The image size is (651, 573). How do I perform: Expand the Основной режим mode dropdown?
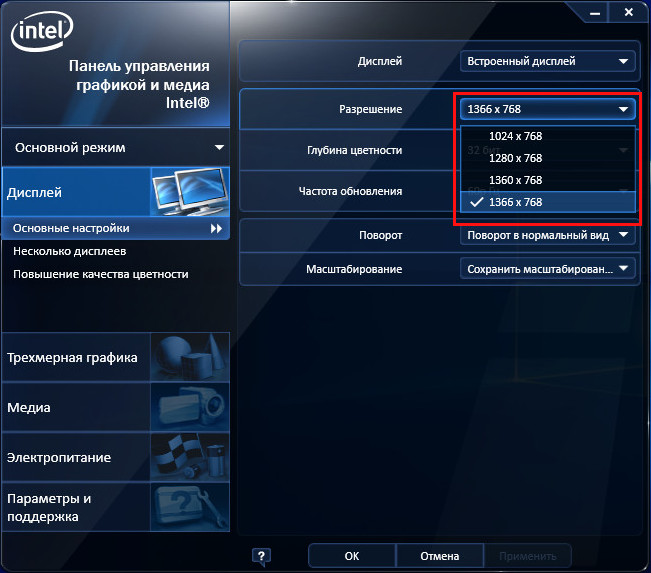tap(115, 147)
